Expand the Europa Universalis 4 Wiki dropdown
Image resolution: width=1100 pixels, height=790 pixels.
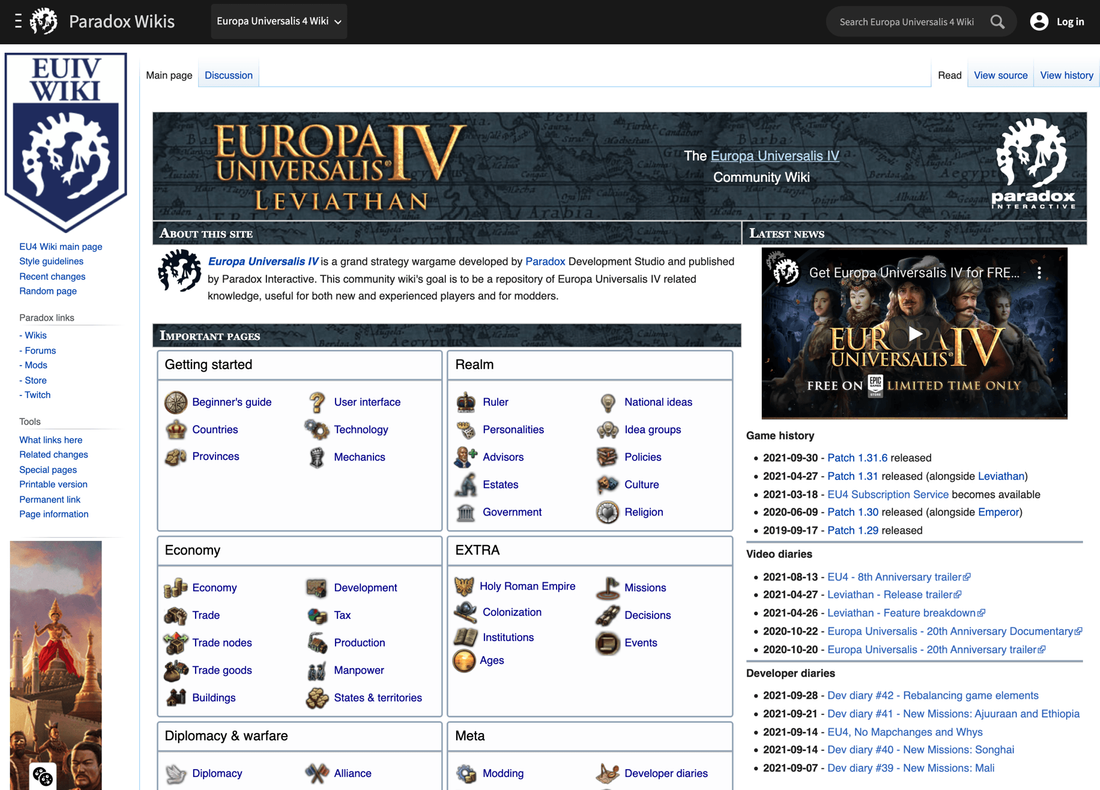(x=279, y=21)
